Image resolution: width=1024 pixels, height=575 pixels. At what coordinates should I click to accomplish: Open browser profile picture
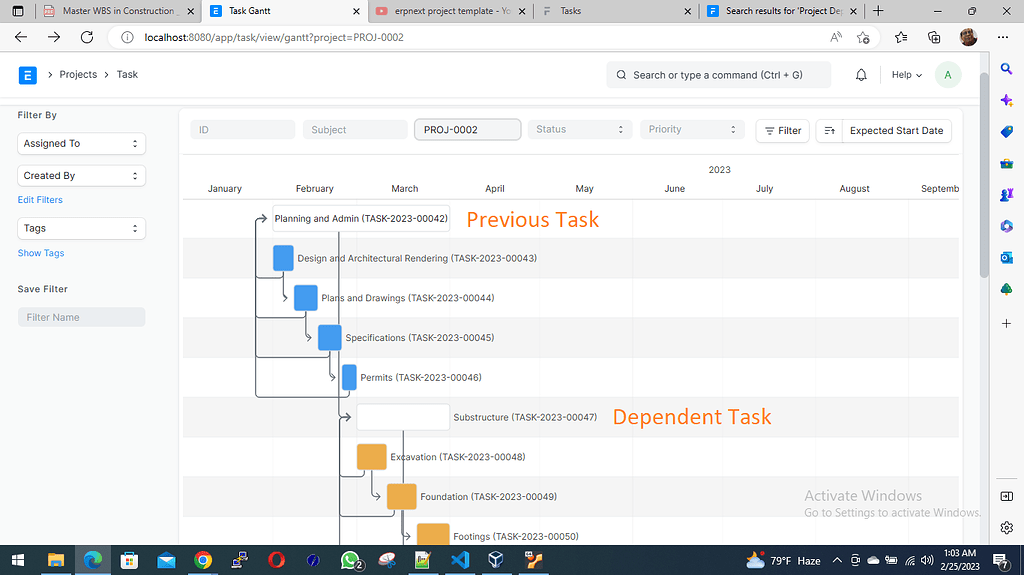968,37
